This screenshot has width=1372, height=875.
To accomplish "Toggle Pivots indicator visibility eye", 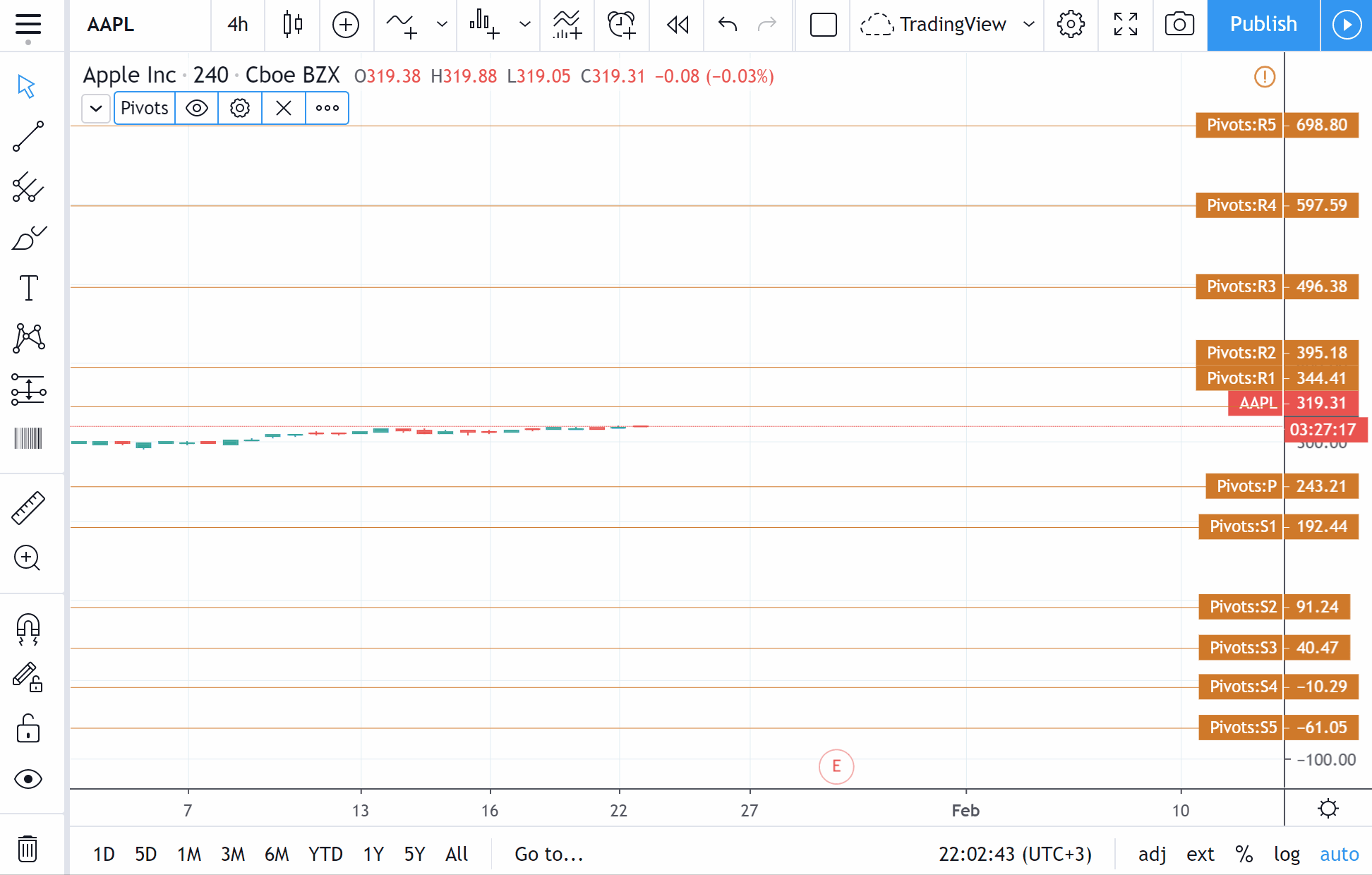I will [x=196, y=108].
